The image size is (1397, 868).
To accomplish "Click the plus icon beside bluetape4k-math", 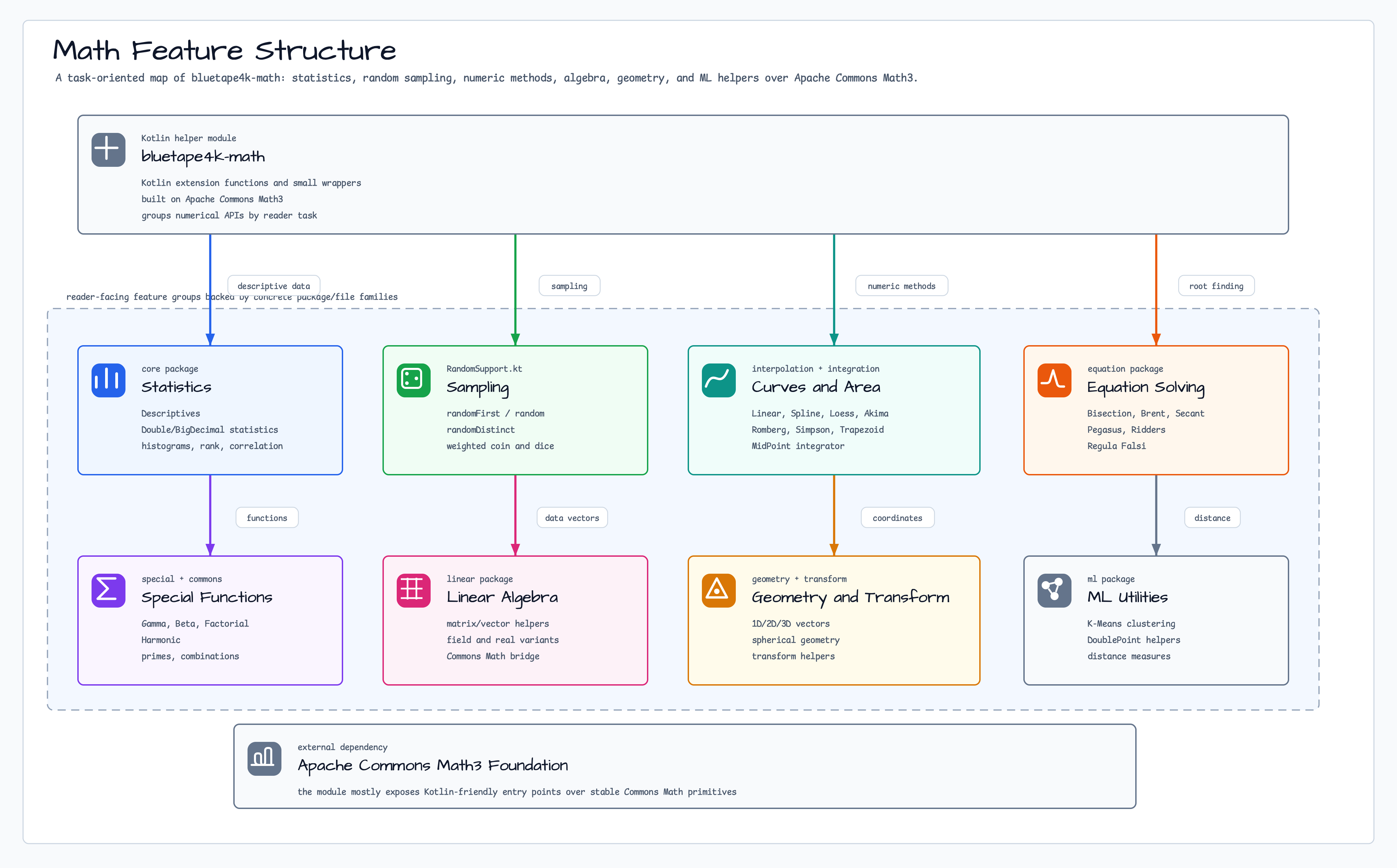I will click(108, 150).
